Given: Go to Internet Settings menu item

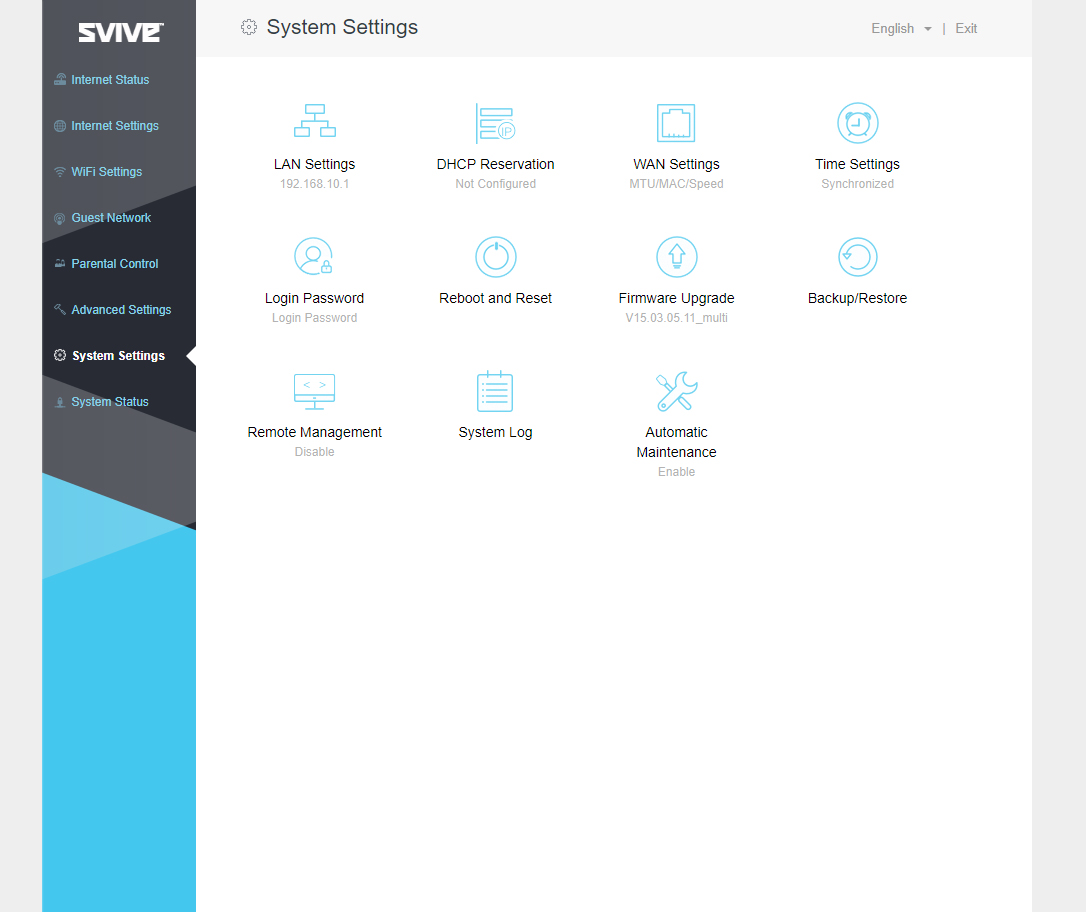Looking at the screenshot, I should click(115, 125).
